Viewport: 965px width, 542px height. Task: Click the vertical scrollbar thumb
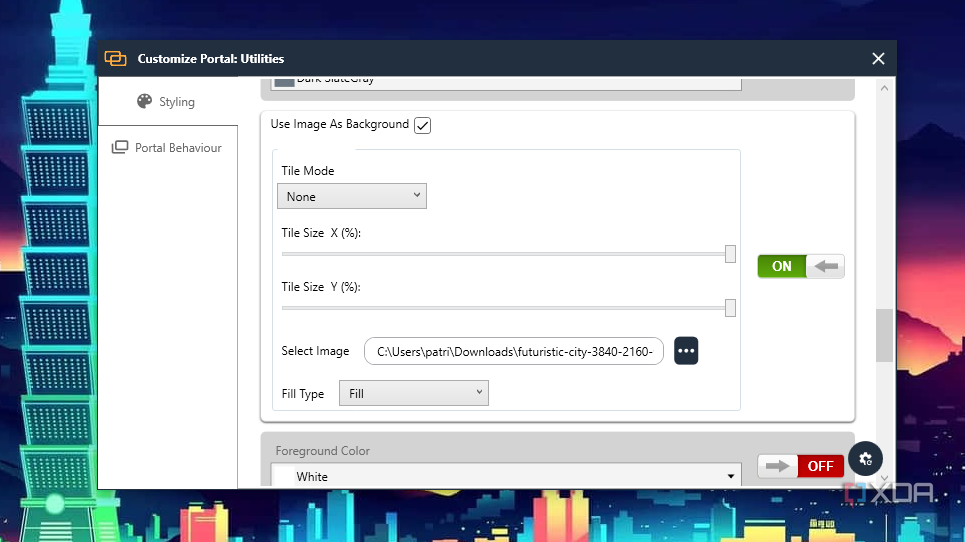(884, 335)
